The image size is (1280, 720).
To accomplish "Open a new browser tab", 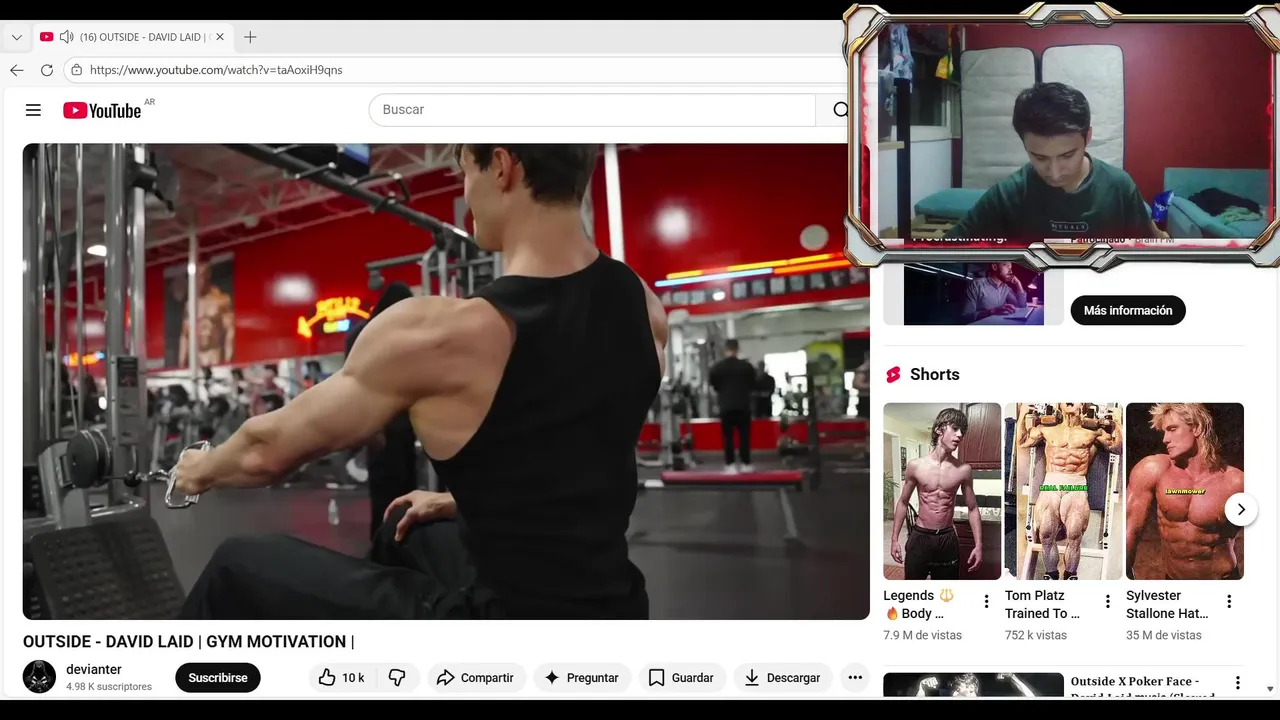I will point(250,37).
